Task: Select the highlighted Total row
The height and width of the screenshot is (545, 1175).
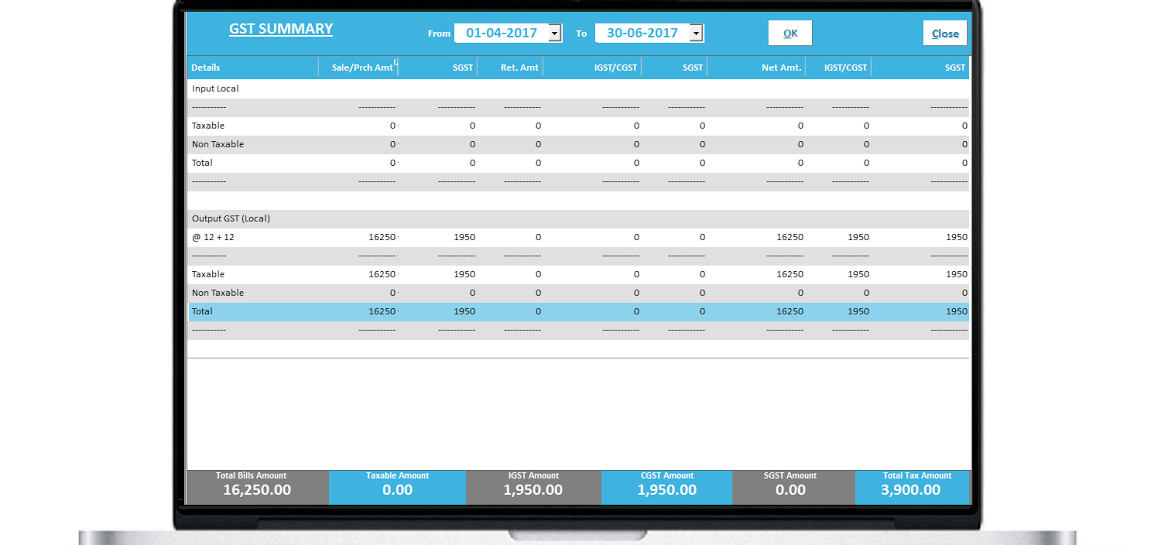Action: tap(579, 312)
